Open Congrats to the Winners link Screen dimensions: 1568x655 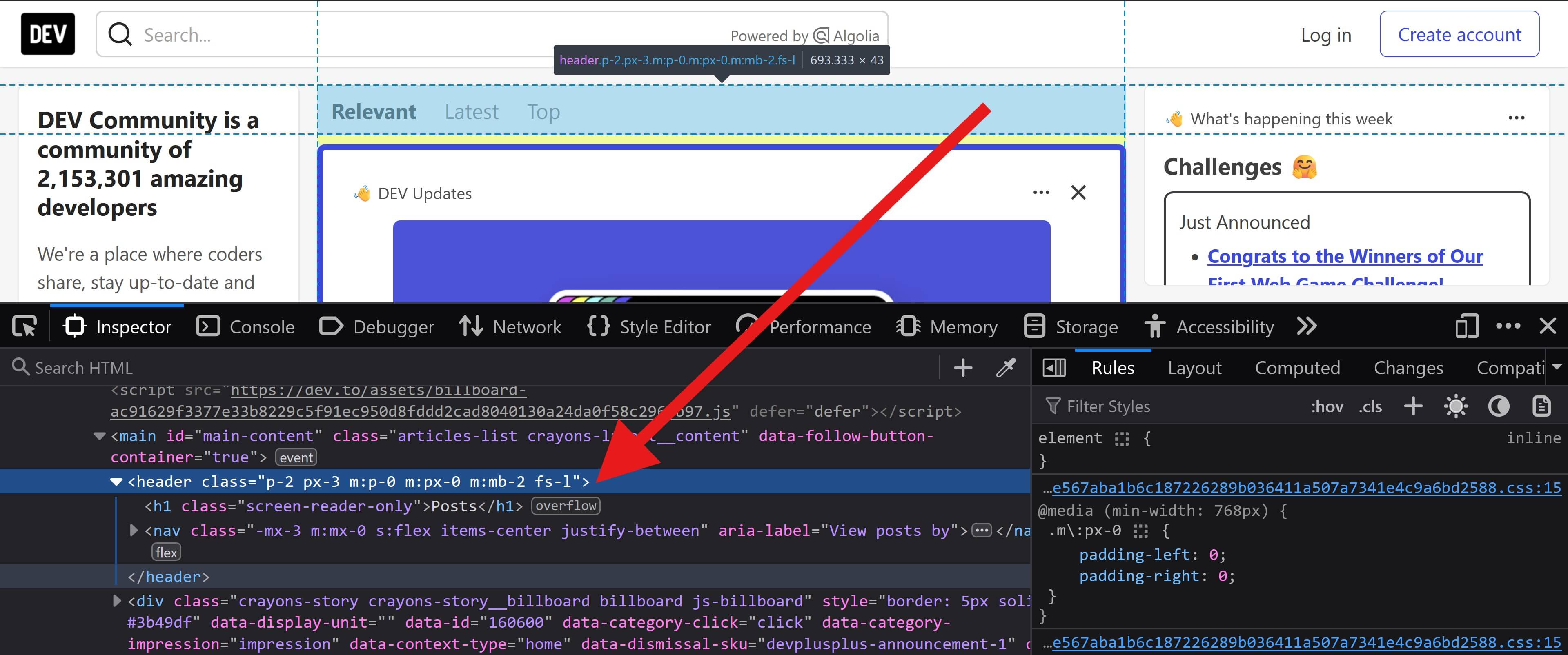pyautogui.click(x=1345, y=257)
